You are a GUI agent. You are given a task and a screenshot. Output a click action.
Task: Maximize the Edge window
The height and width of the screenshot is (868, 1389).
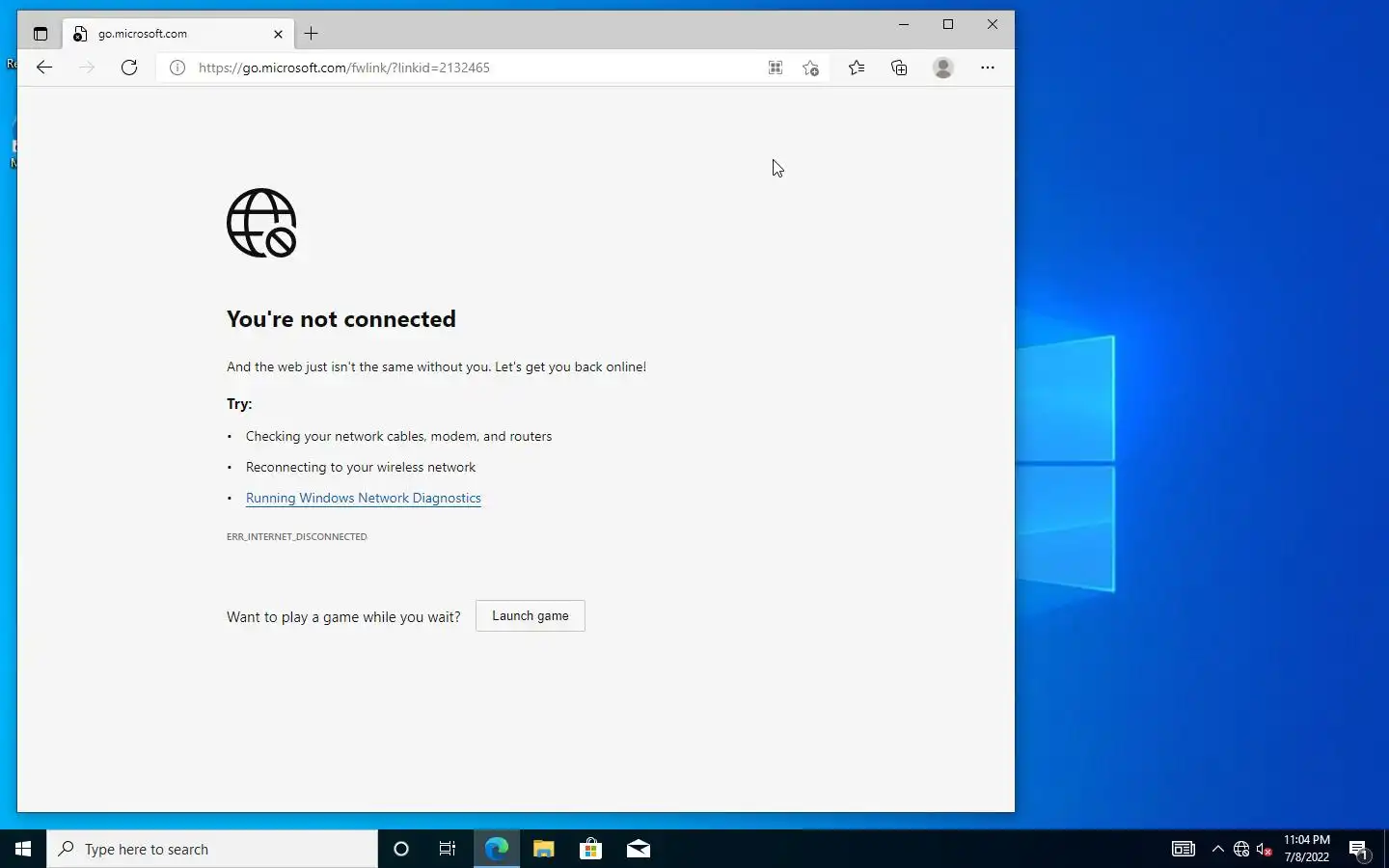coord(948,24)
